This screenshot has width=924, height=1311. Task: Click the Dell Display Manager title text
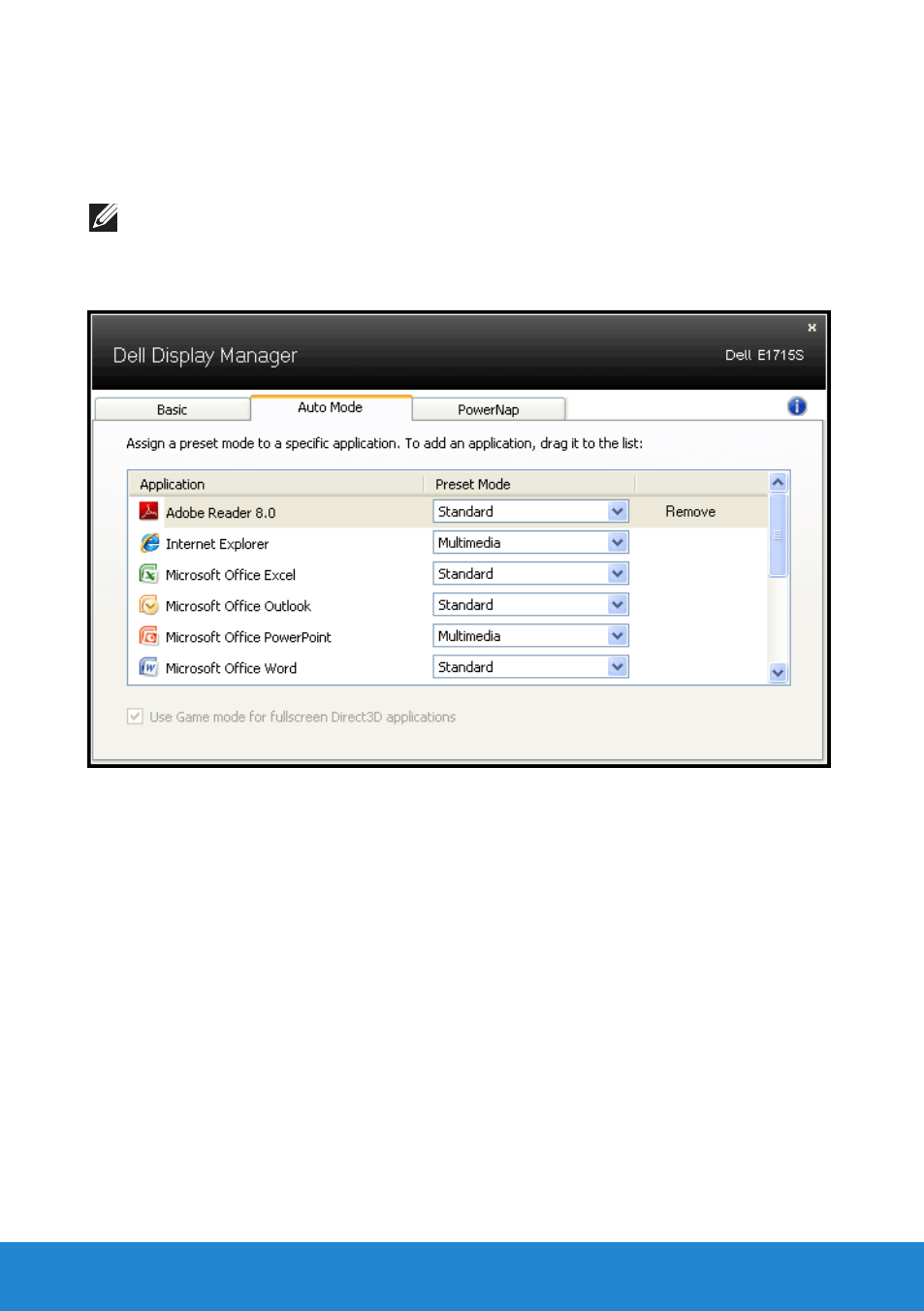pos(205,356)
